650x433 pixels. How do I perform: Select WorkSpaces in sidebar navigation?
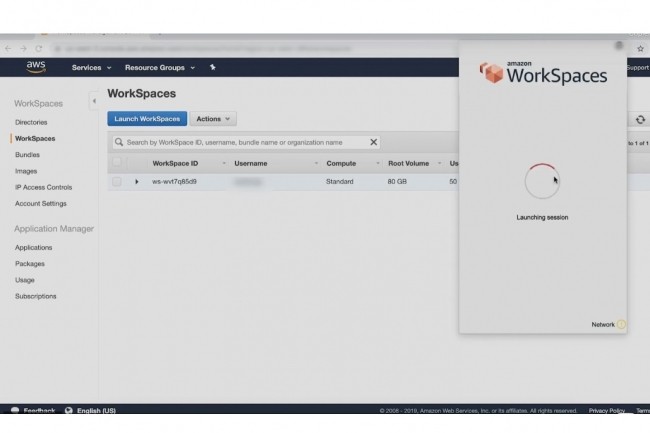tap(35, 138)
